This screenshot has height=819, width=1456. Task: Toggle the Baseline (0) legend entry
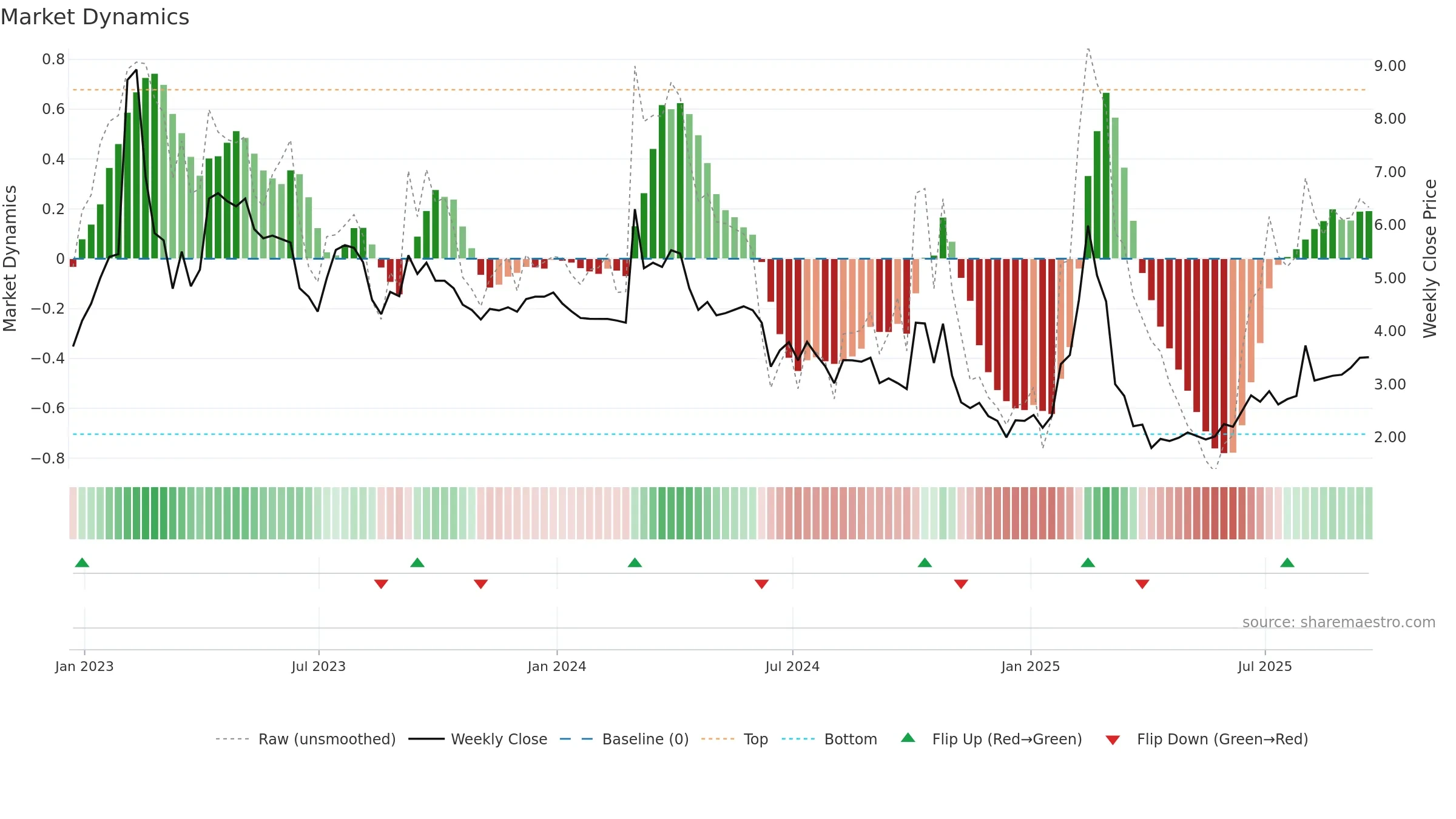point(624,739)
